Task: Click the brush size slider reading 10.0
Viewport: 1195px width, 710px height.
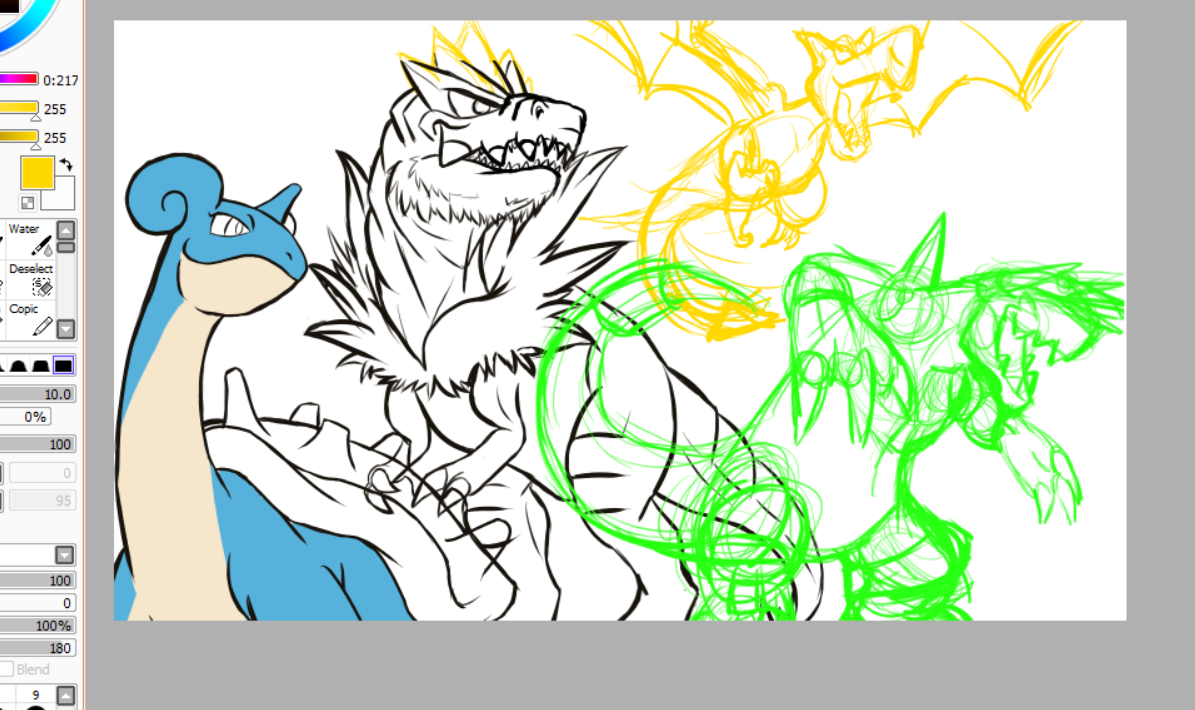Action: pyautogui.click(x=37, y=394)
